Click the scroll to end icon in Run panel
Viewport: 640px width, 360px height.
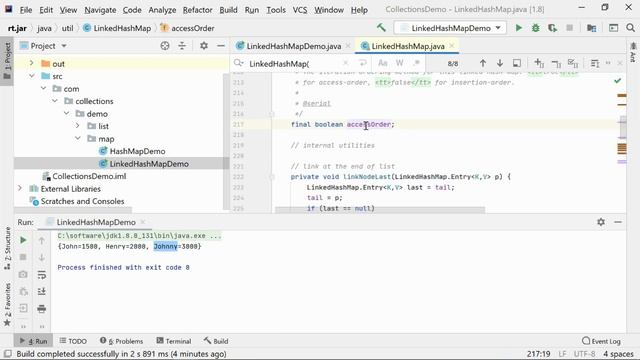(42, 291)
